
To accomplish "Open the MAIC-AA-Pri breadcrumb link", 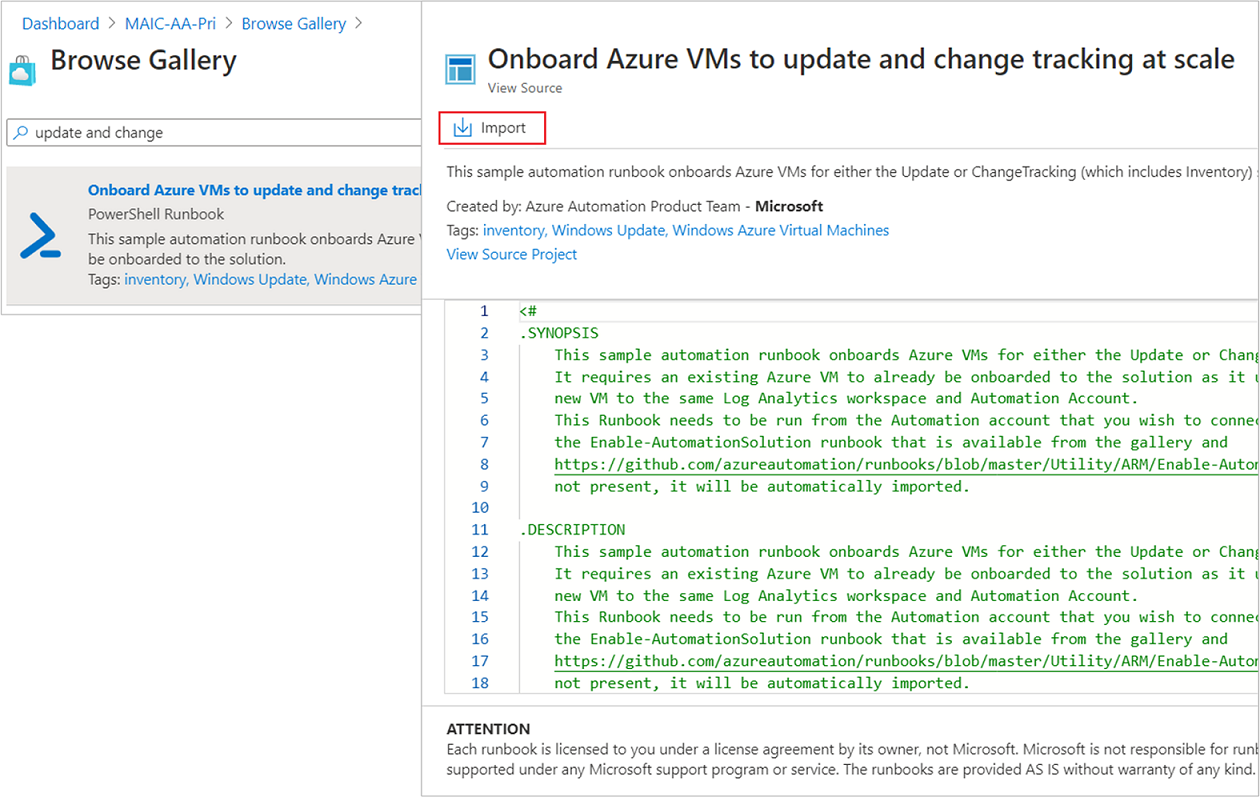I will click(x=170, y=23).
